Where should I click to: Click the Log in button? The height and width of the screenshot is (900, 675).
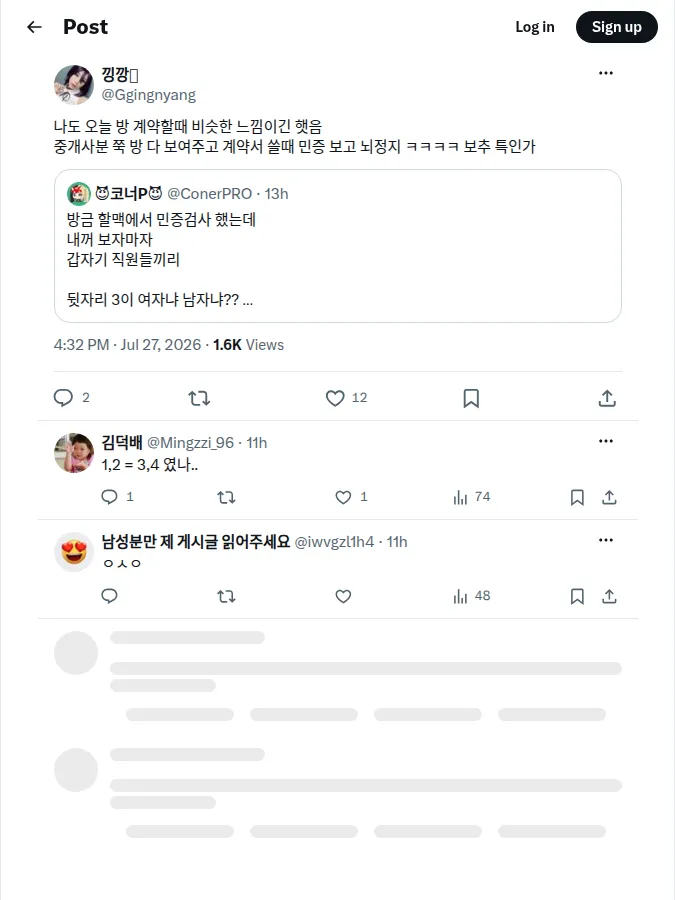coord(535,27)
